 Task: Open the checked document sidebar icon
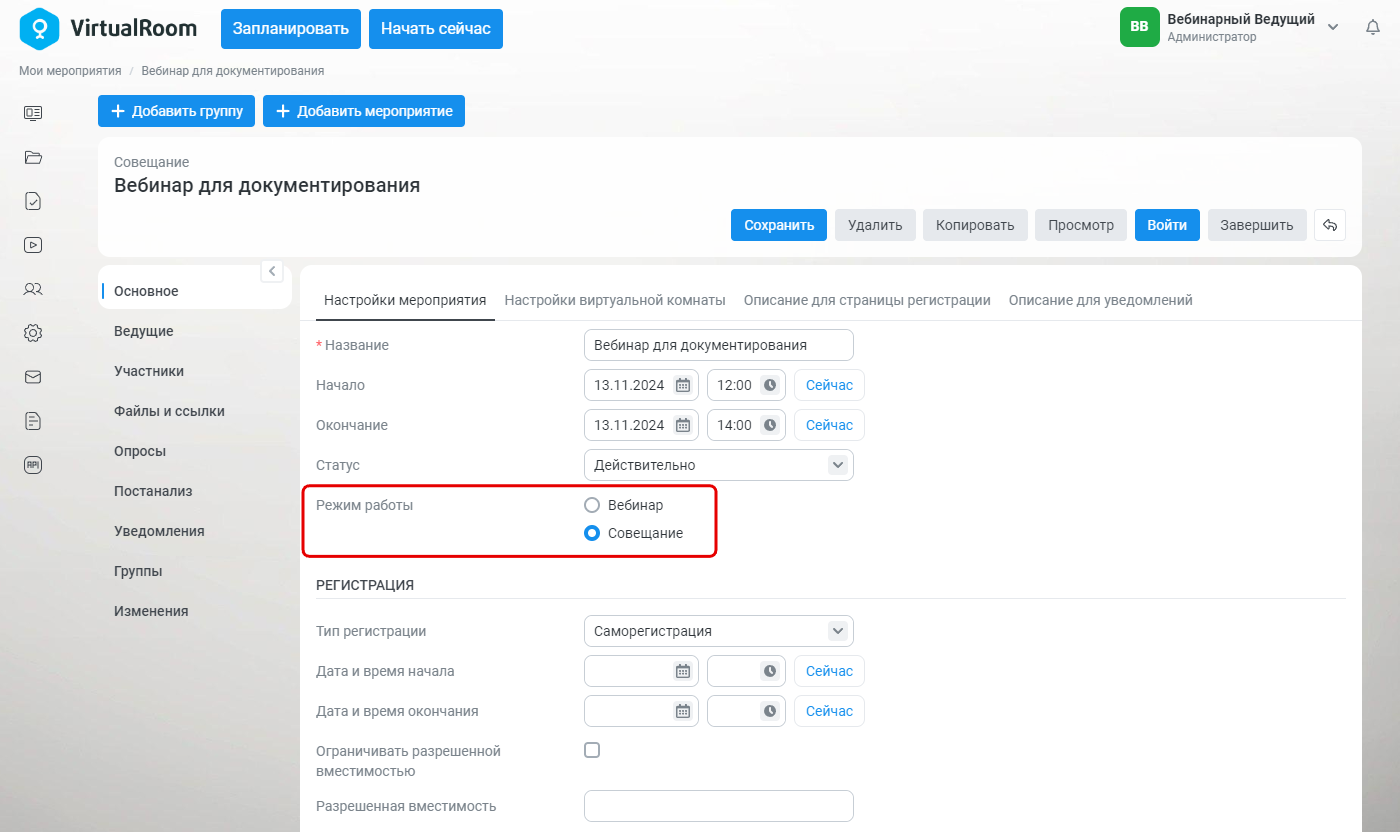[x=33, y=201]
